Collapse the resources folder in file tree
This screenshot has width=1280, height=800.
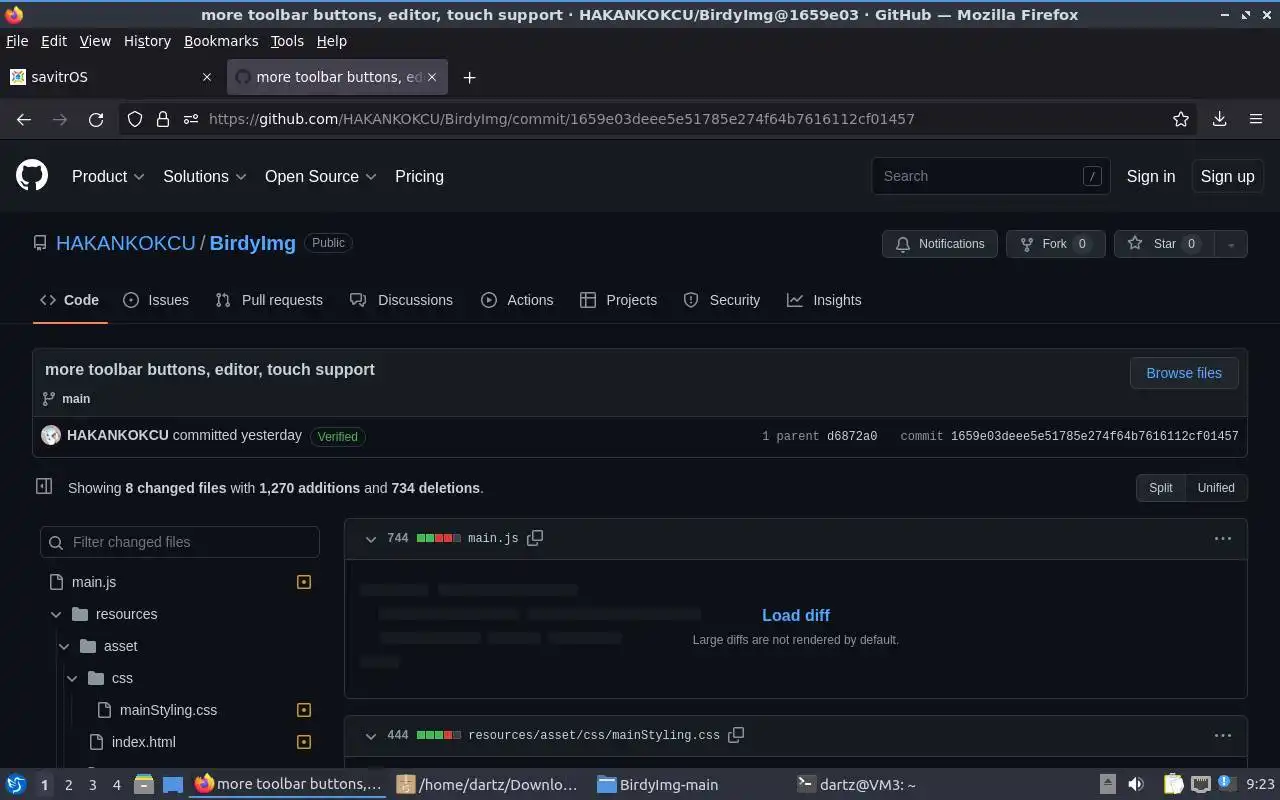56,614
